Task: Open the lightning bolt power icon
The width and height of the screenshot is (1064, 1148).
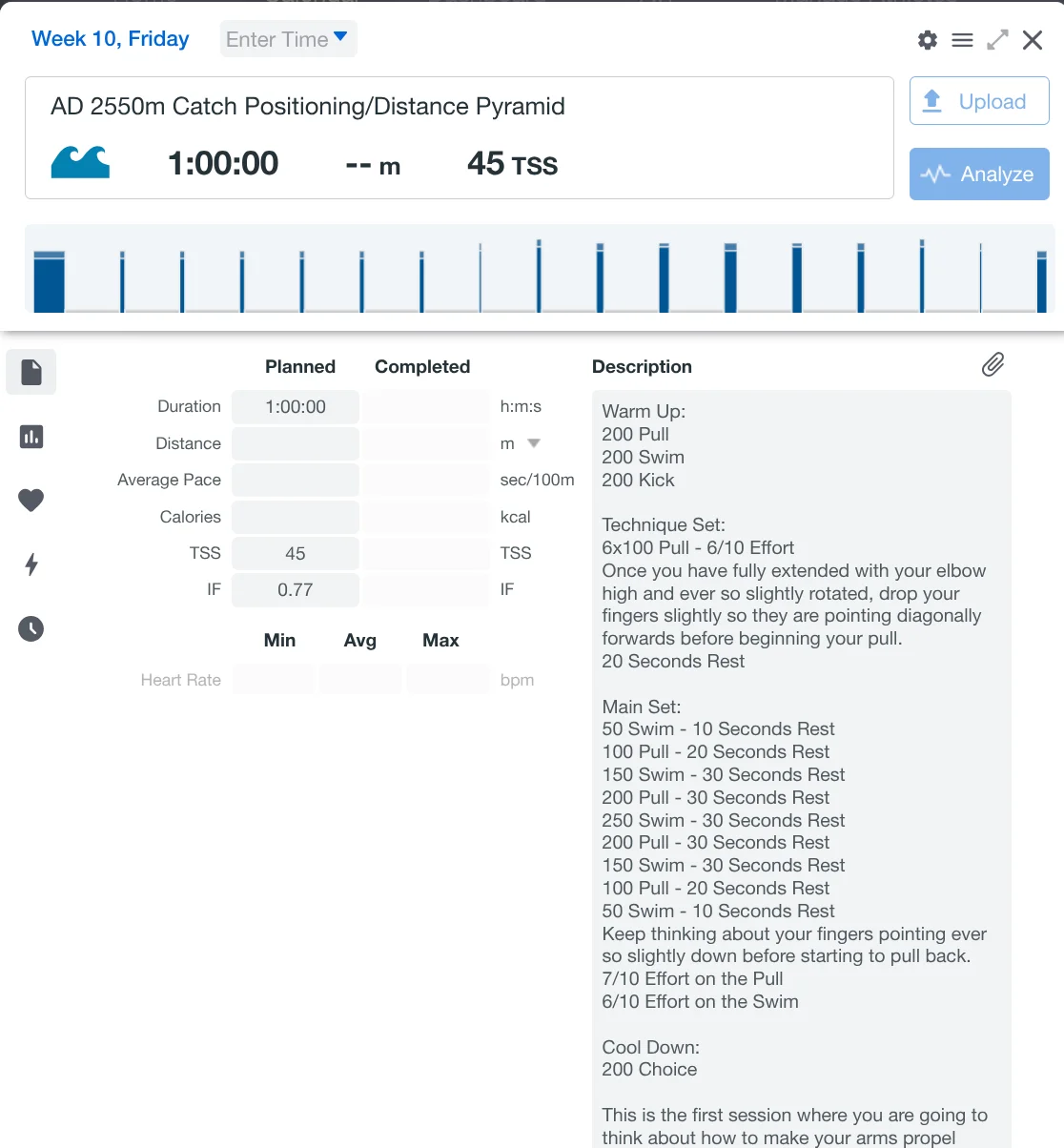Action: pyautogui.click(x=31, y=564)
